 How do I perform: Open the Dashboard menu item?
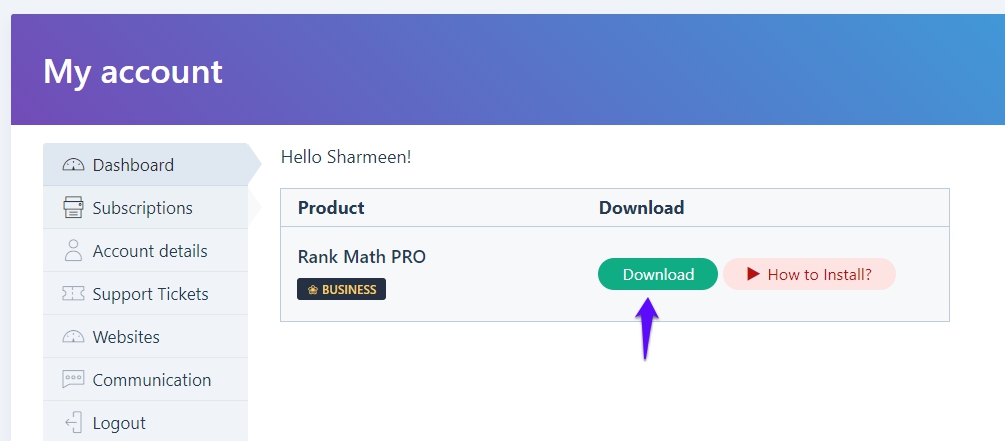(133, 165)
